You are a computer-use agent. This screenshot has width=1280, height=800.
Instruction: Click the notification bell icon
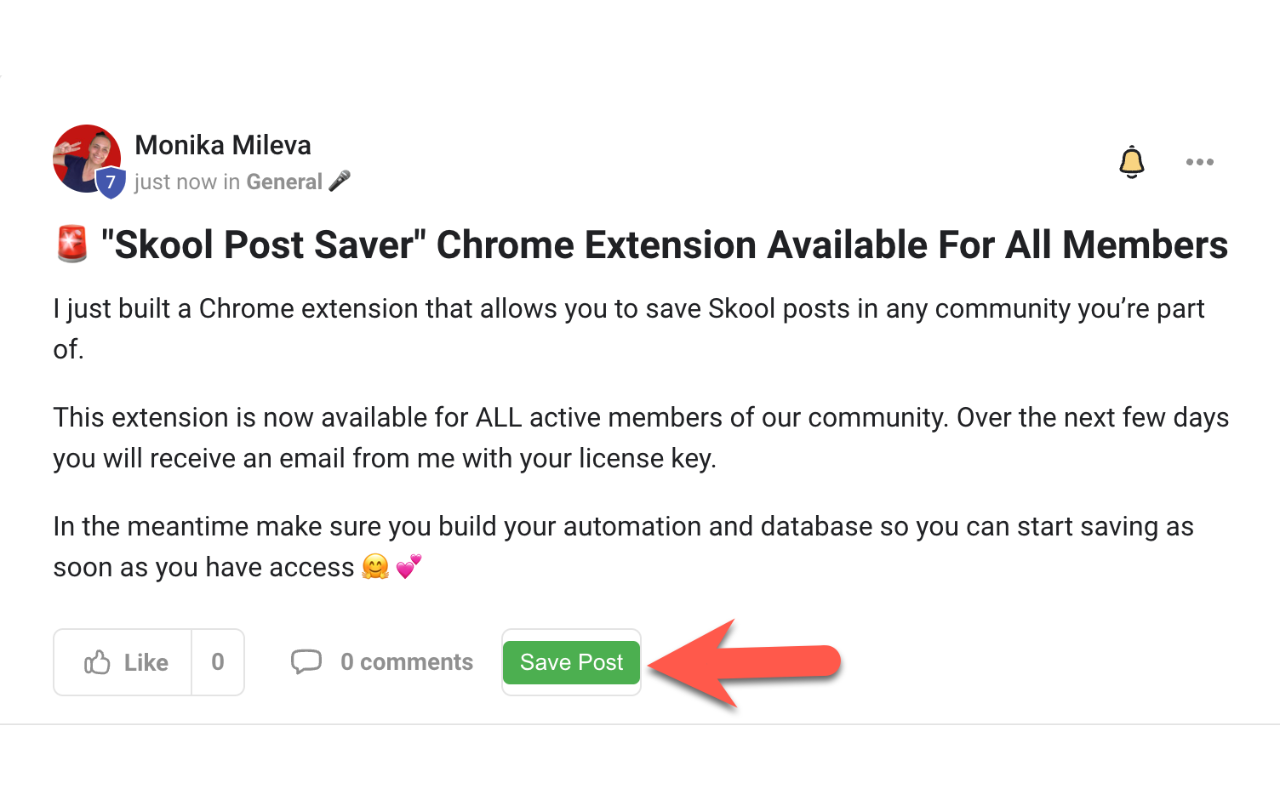(x=1131, y=161)
